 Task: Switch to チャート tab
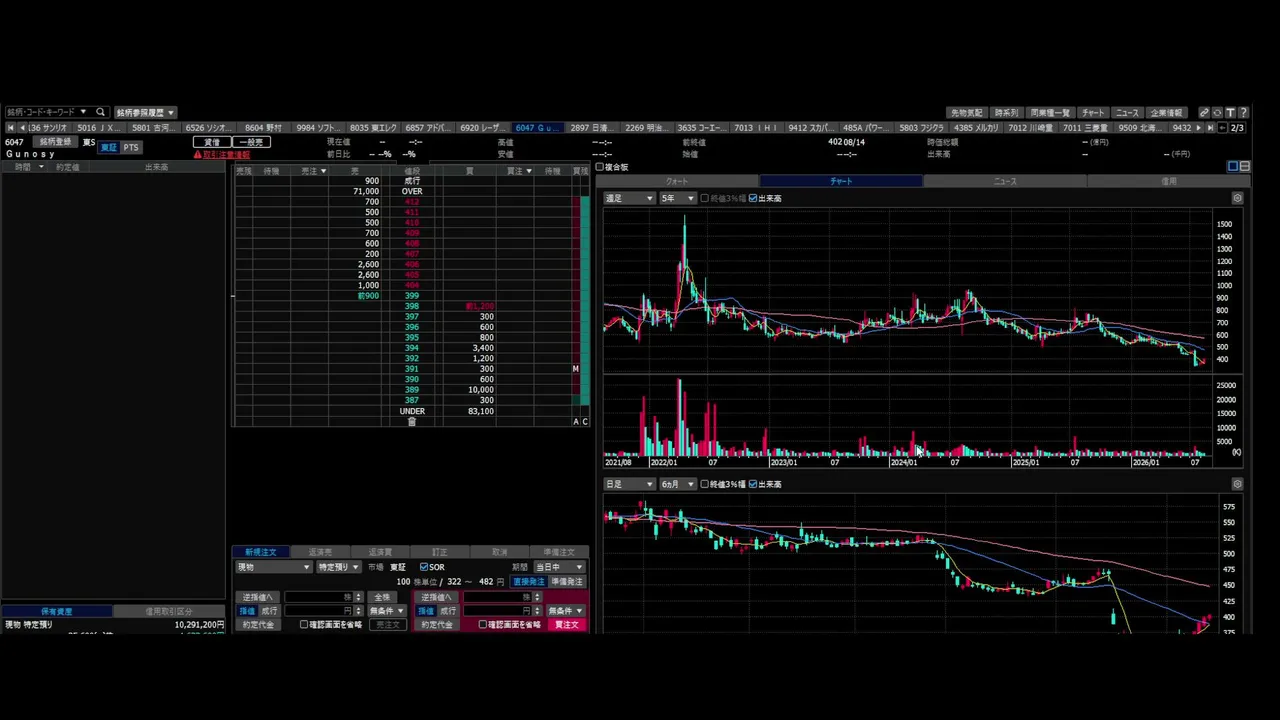841,181
